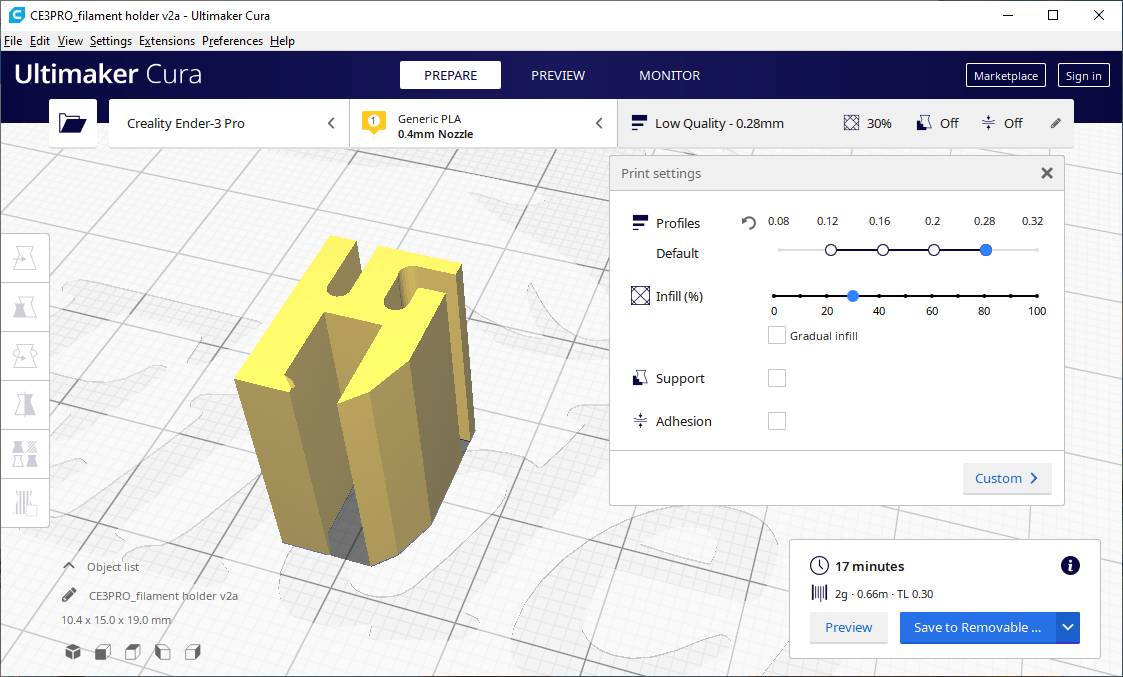
Task: Open the View menu
Action: [70, 41]
